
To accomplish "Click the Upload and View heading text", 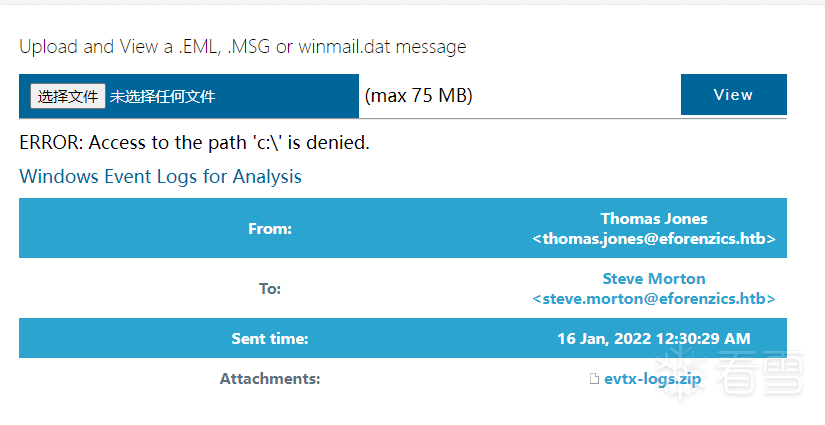I will click(x=242, y=47).
